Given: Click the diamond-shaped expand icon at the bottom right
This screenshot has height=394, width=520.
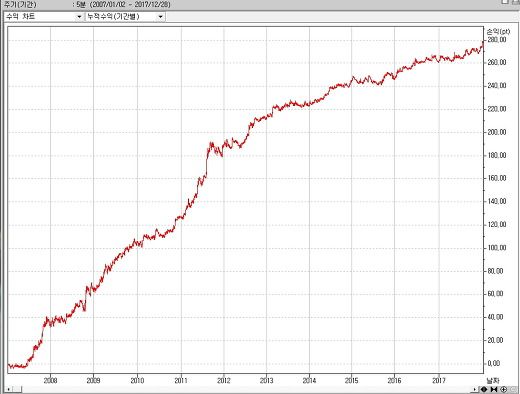Looking at the screenshot, I should point(484,389).
